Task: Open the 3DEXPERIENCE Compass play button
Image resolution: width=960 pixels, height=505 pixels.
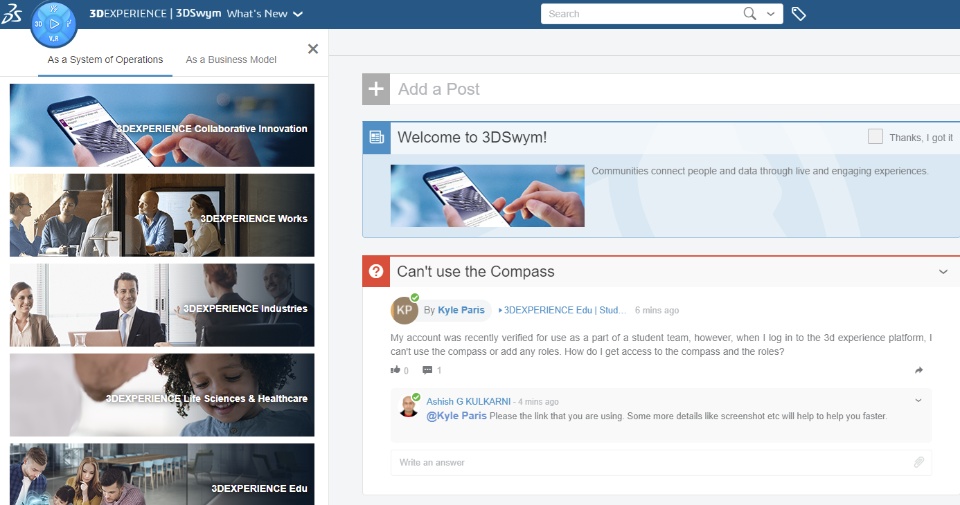Action: 54,24
